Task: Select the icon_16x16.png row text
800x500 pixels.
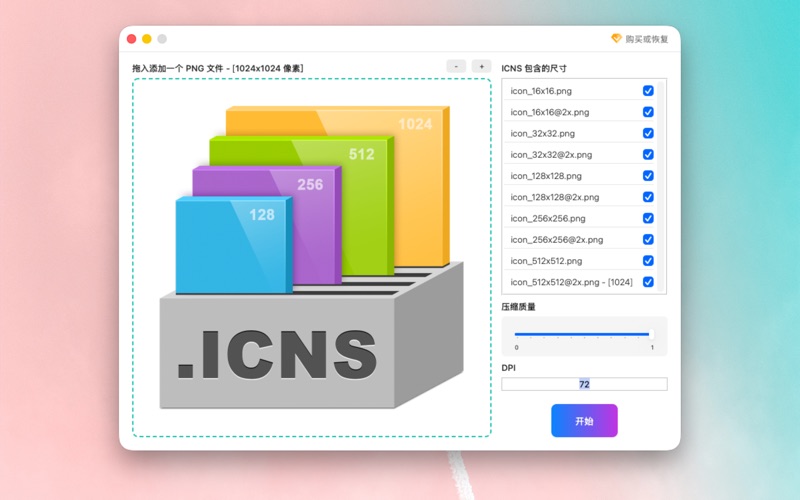Action: click(x=541, y=91)
